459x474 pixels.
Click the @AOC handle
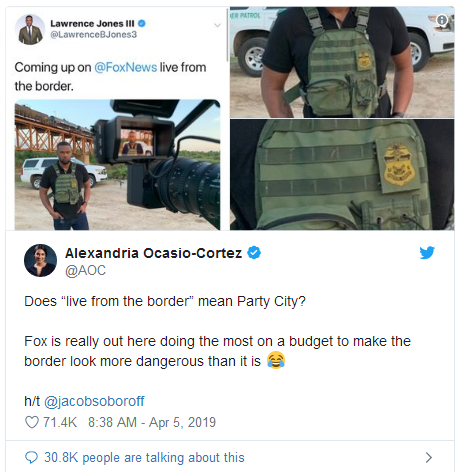(x=85, y=270)
